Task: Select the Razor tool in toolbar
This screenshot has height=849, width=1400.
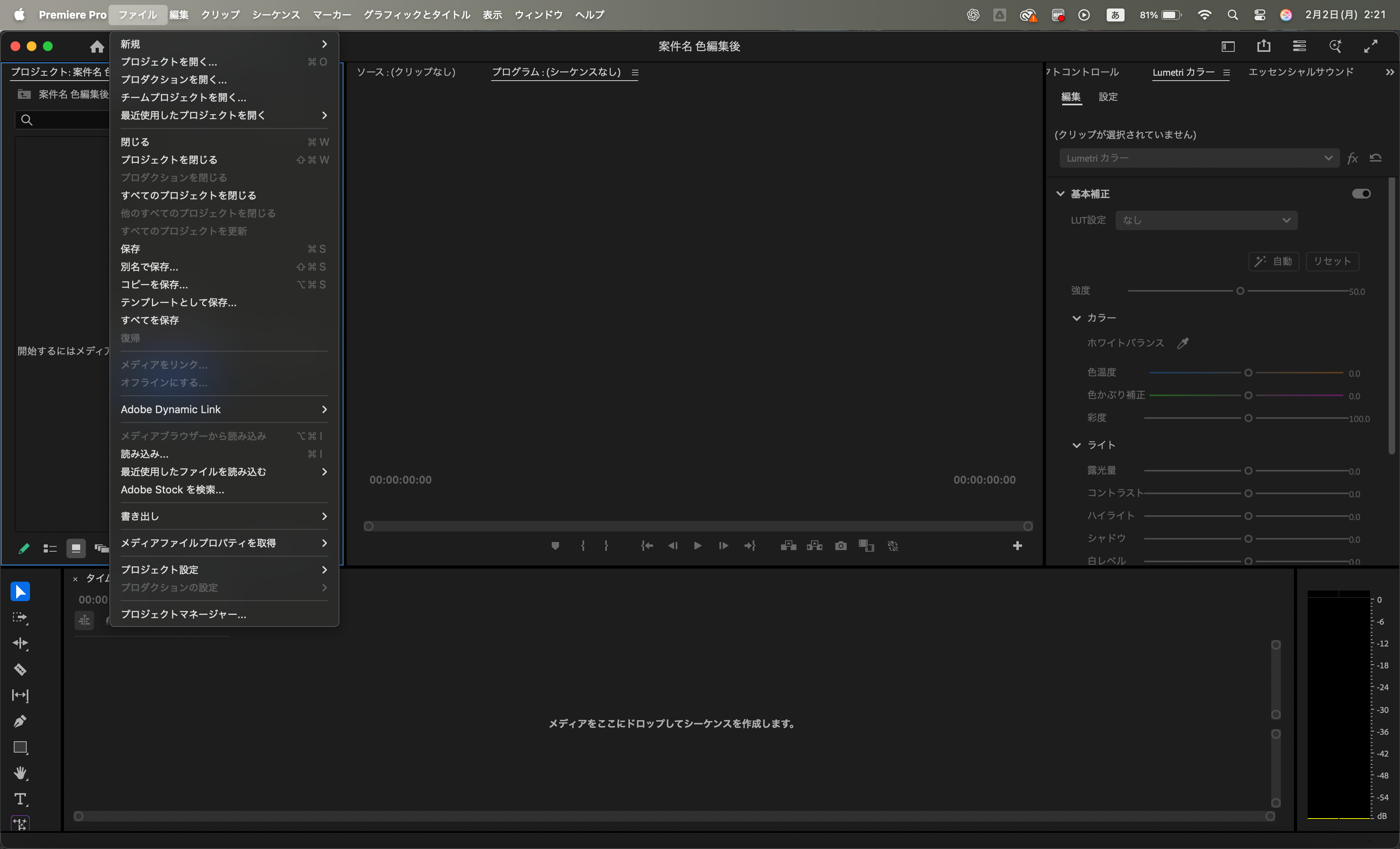Action: point(20,670)
